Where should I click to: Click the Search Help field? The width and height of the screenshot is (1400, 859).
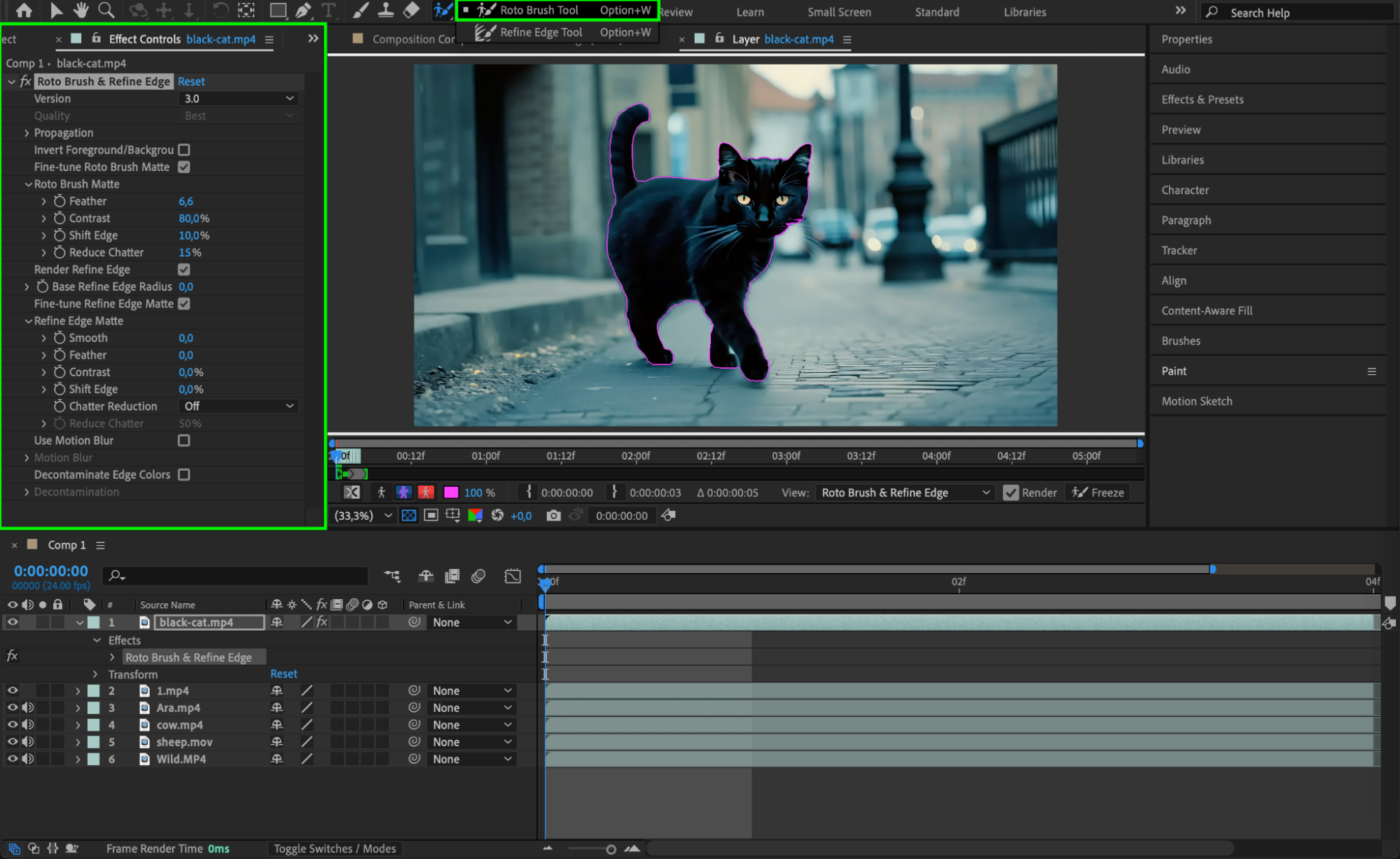click(1297, 12)
